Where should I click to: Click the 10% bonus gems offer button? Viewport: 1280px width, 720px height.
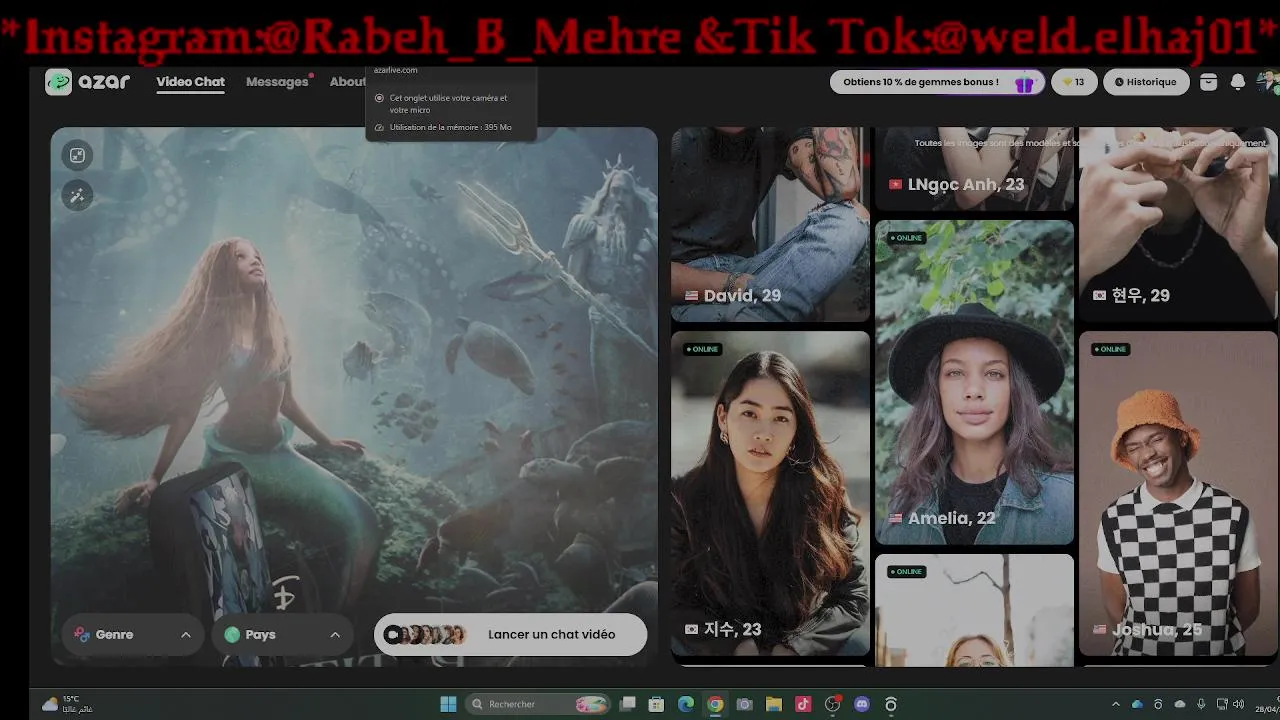pyautogui.click(x=937, y=82)
